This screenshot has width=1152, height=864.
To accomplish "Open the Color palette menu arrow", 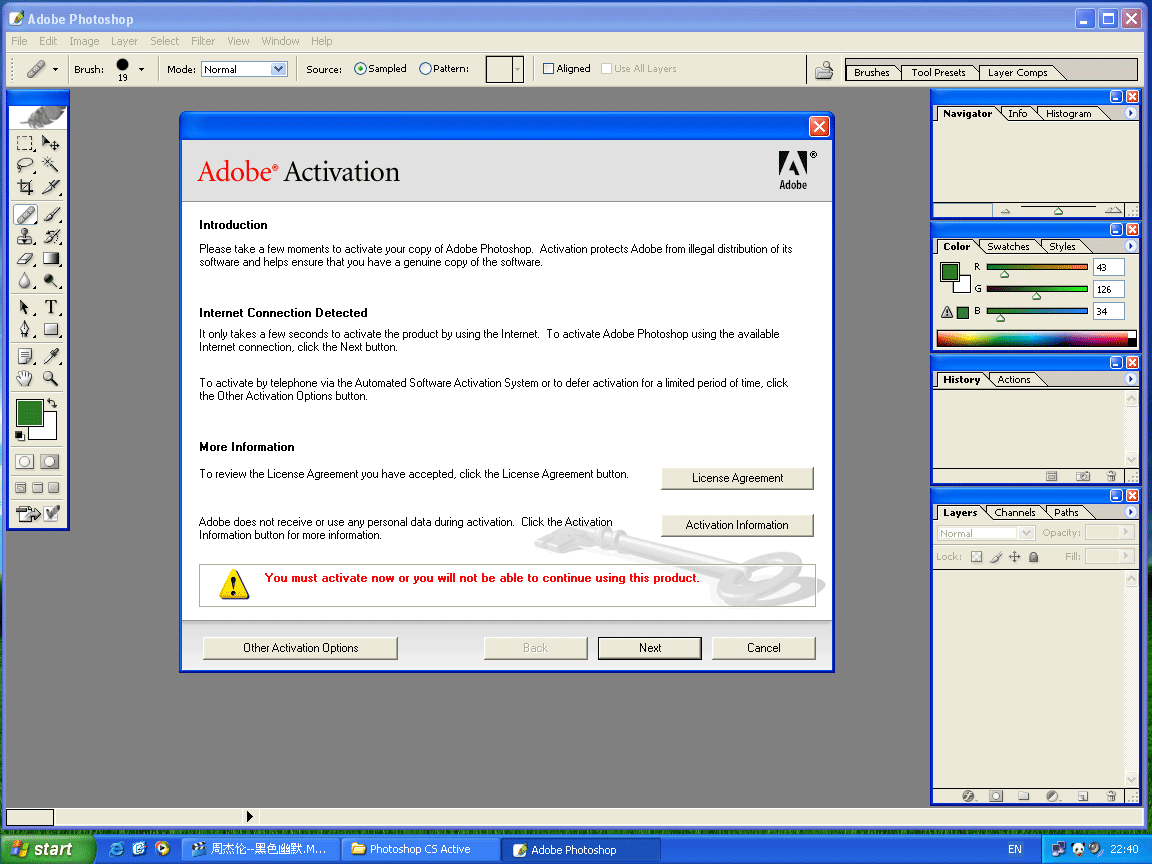I will [x=1131, y=246].
